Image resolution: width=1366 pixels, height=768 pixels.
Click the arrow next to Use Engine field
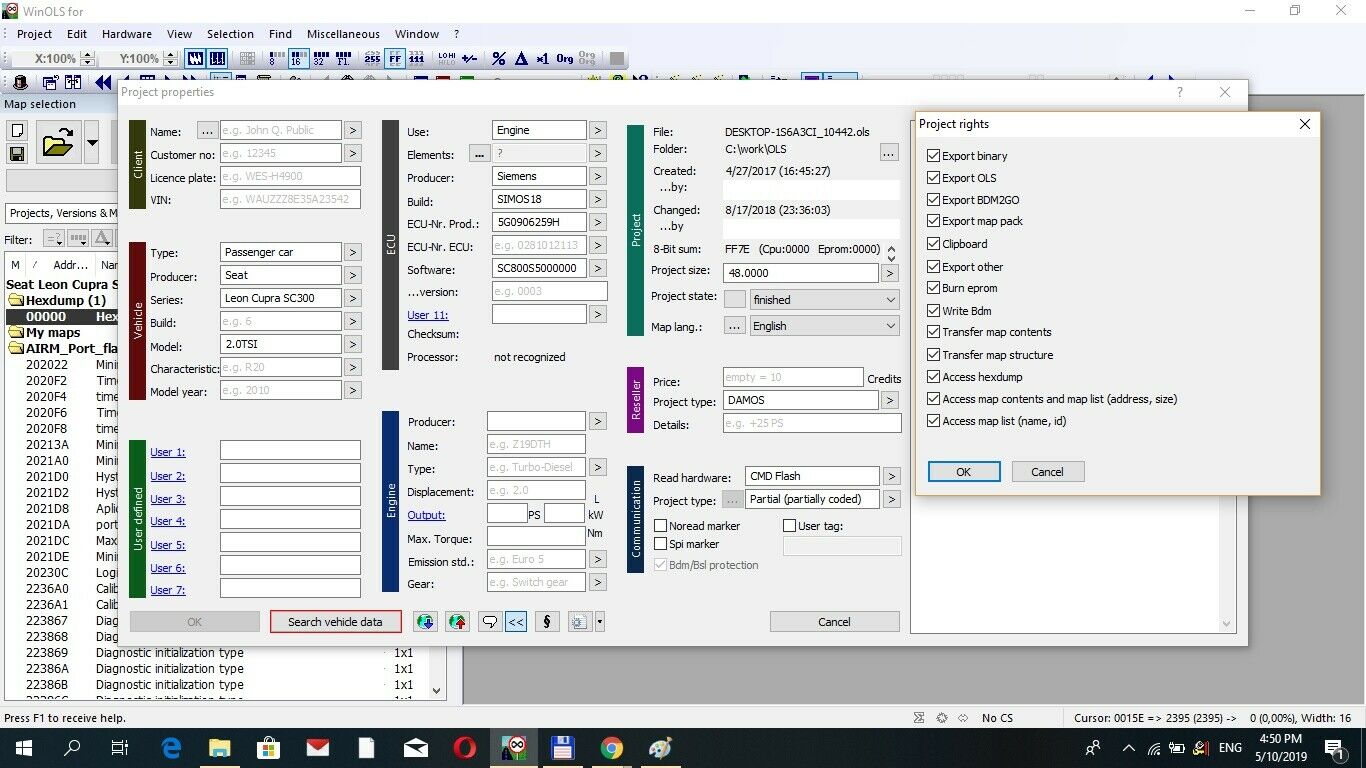pos(597,130)
